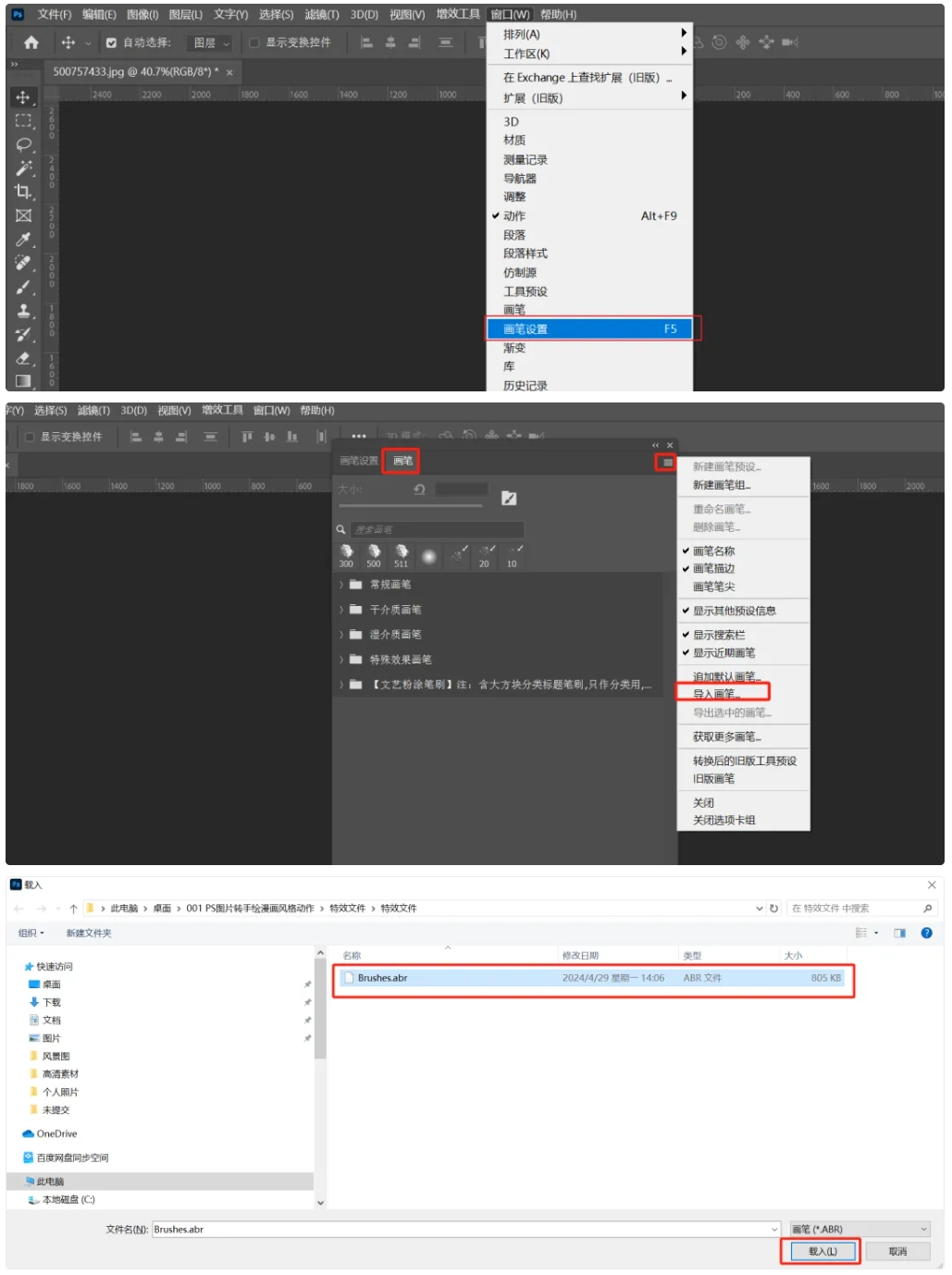Select the Eyedropper tool

coord(23,240)
